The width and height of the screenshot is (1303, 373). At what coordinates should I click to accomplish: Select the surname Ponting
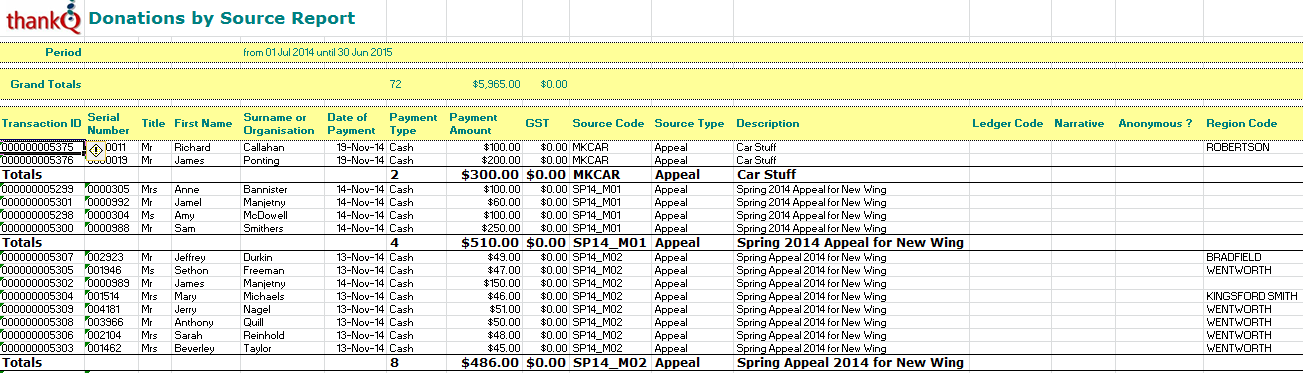(262, 160)
